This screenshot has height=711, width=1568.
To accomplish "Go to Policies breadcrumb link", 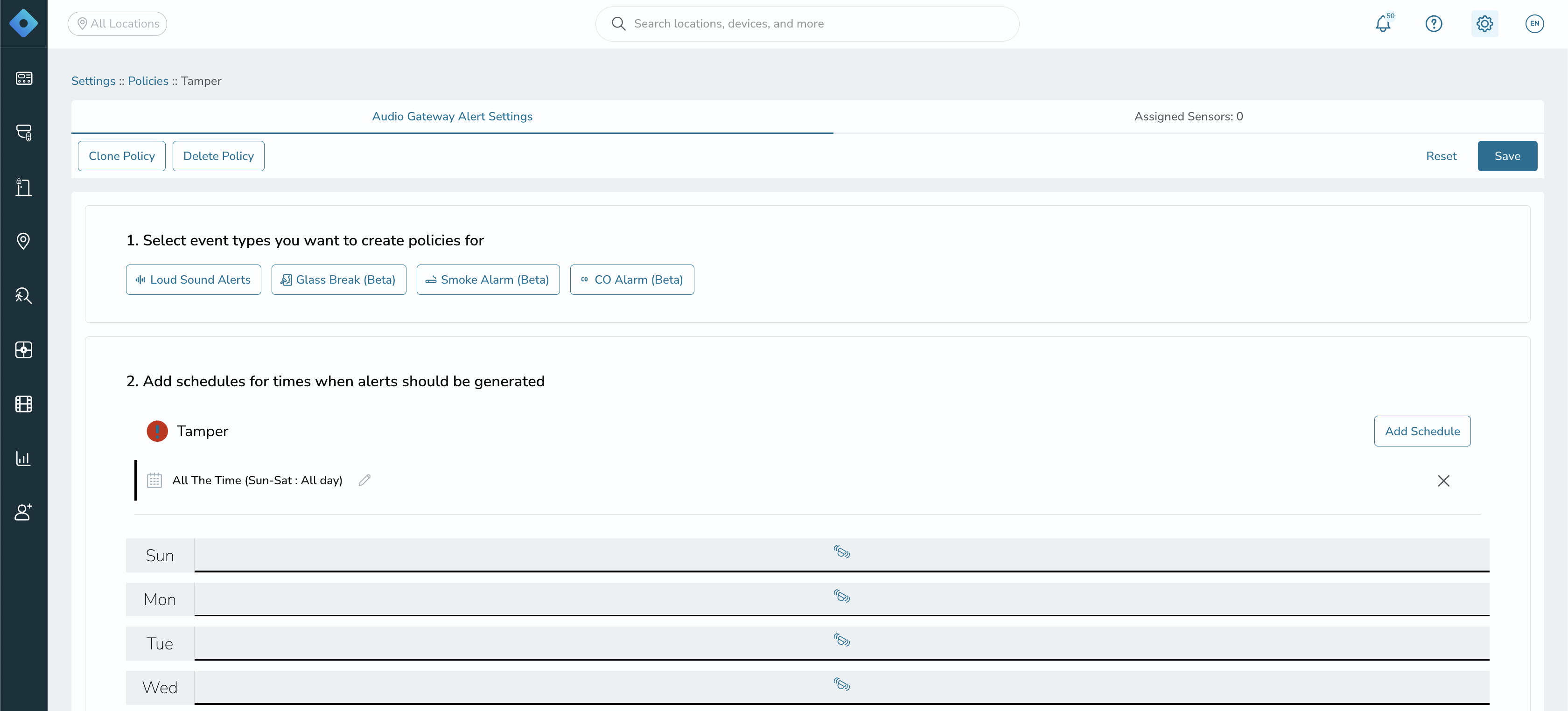I will coord(148,81).
